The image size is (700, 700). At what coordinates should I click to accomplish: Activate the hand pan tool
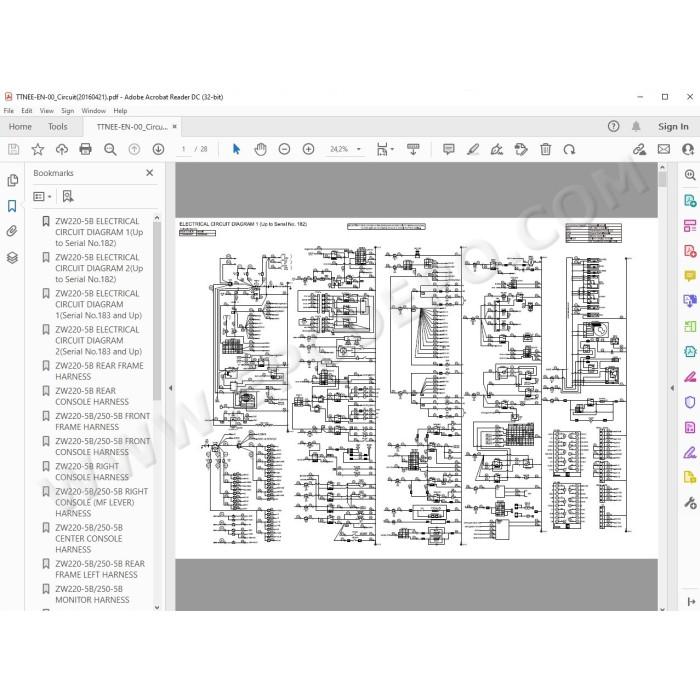tap(260, 149)
